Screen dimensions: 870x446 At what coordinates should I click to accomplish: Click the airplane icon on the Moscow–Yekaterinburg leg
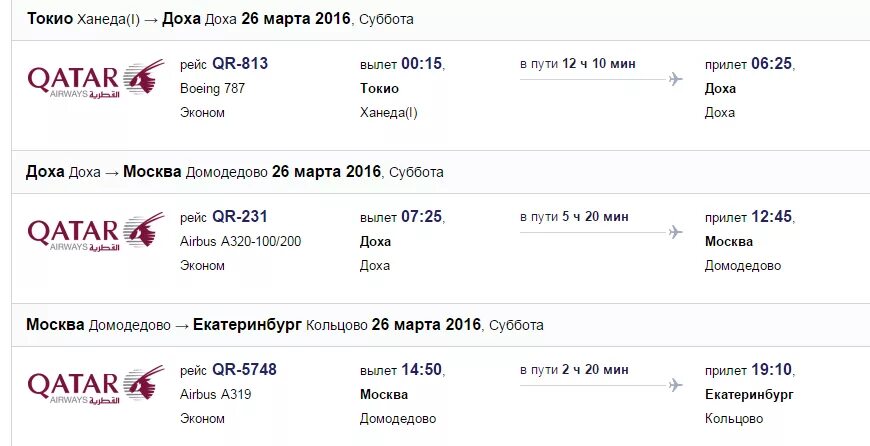point(675,385)
